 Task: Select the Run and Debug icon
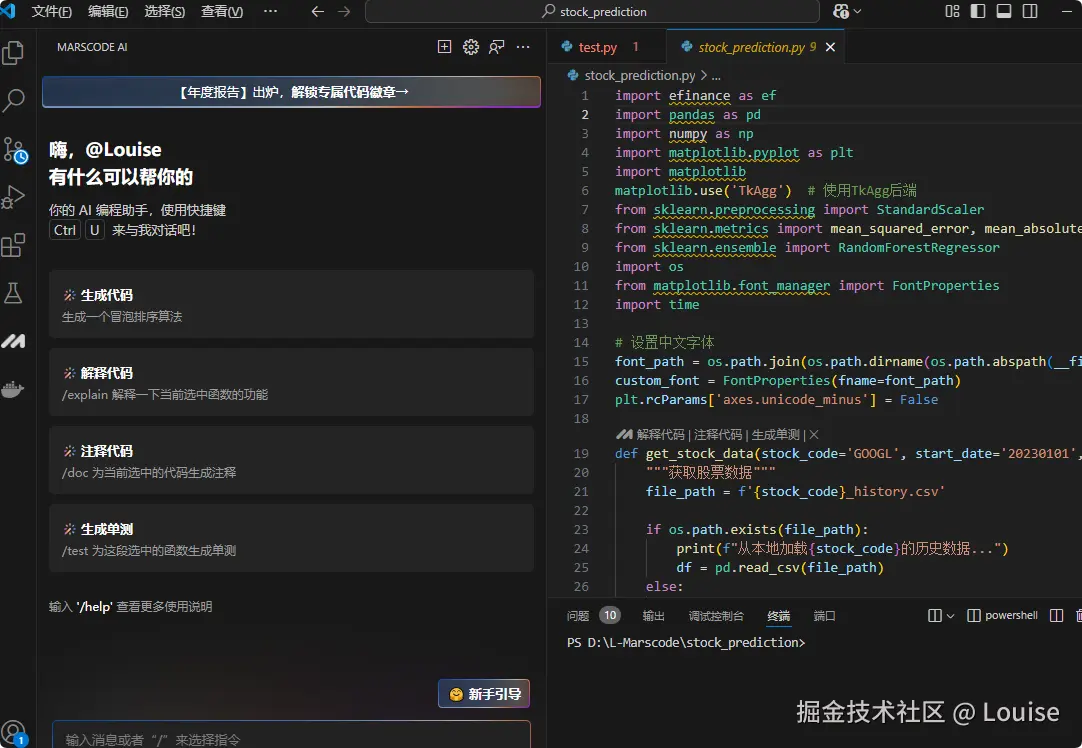pos(15,197)
